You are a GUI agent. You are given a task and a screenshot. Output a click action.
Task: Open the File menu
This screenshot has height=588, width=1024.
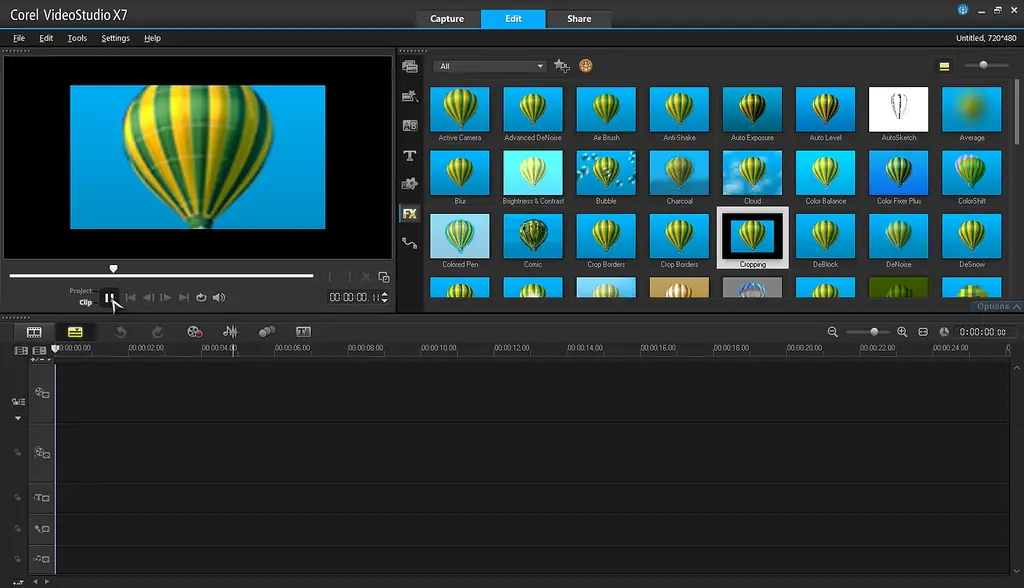19,38
